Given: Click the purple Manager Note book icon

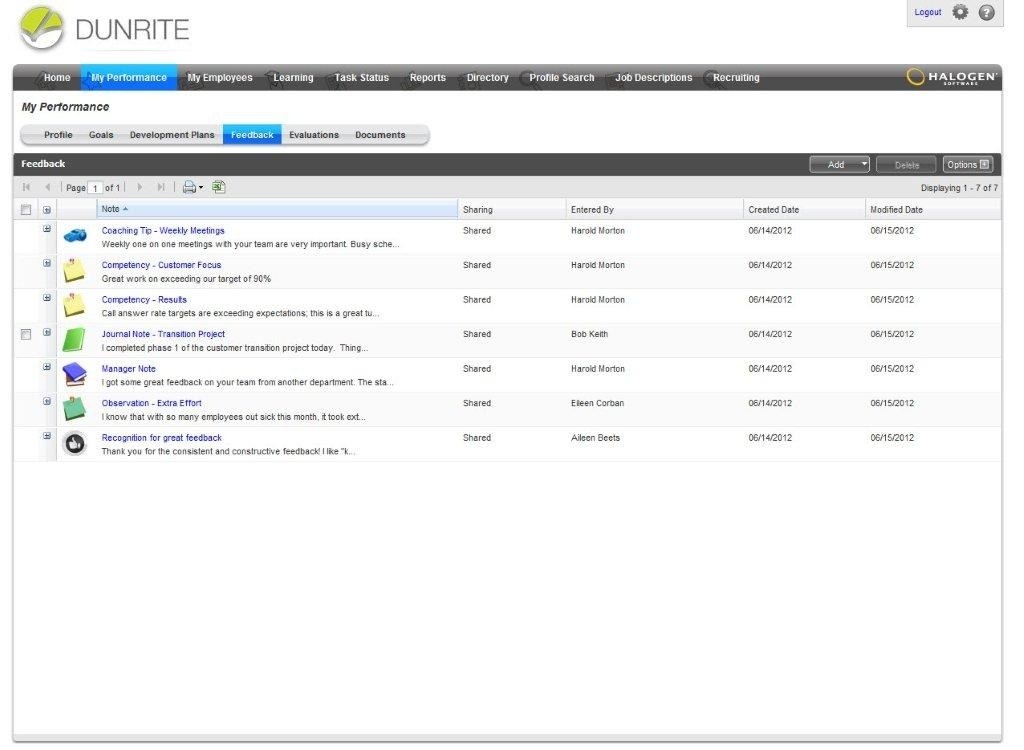Looking at the screenshot, I should [74, 374].
